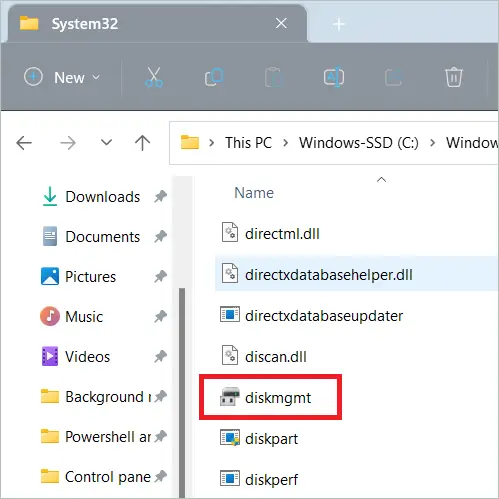Click the Copy icon in toolbar
The image size is (499, 499).
point(214,77)
